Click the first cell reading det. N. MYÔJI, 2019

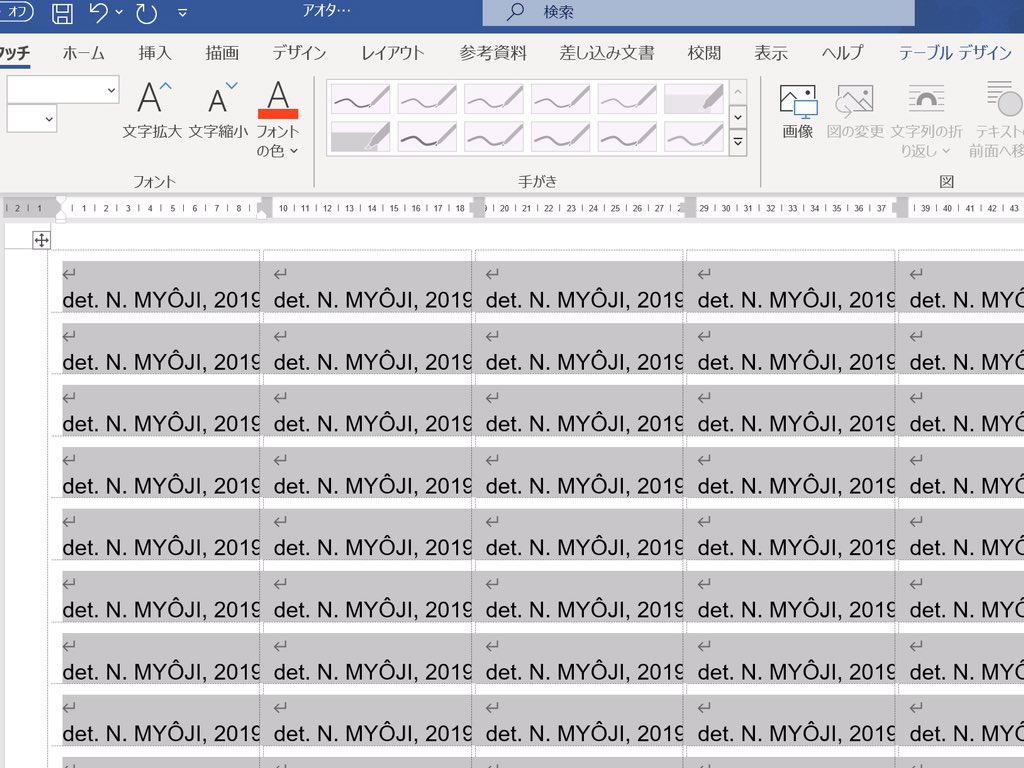pyautogui.click(x=161, y=300)
